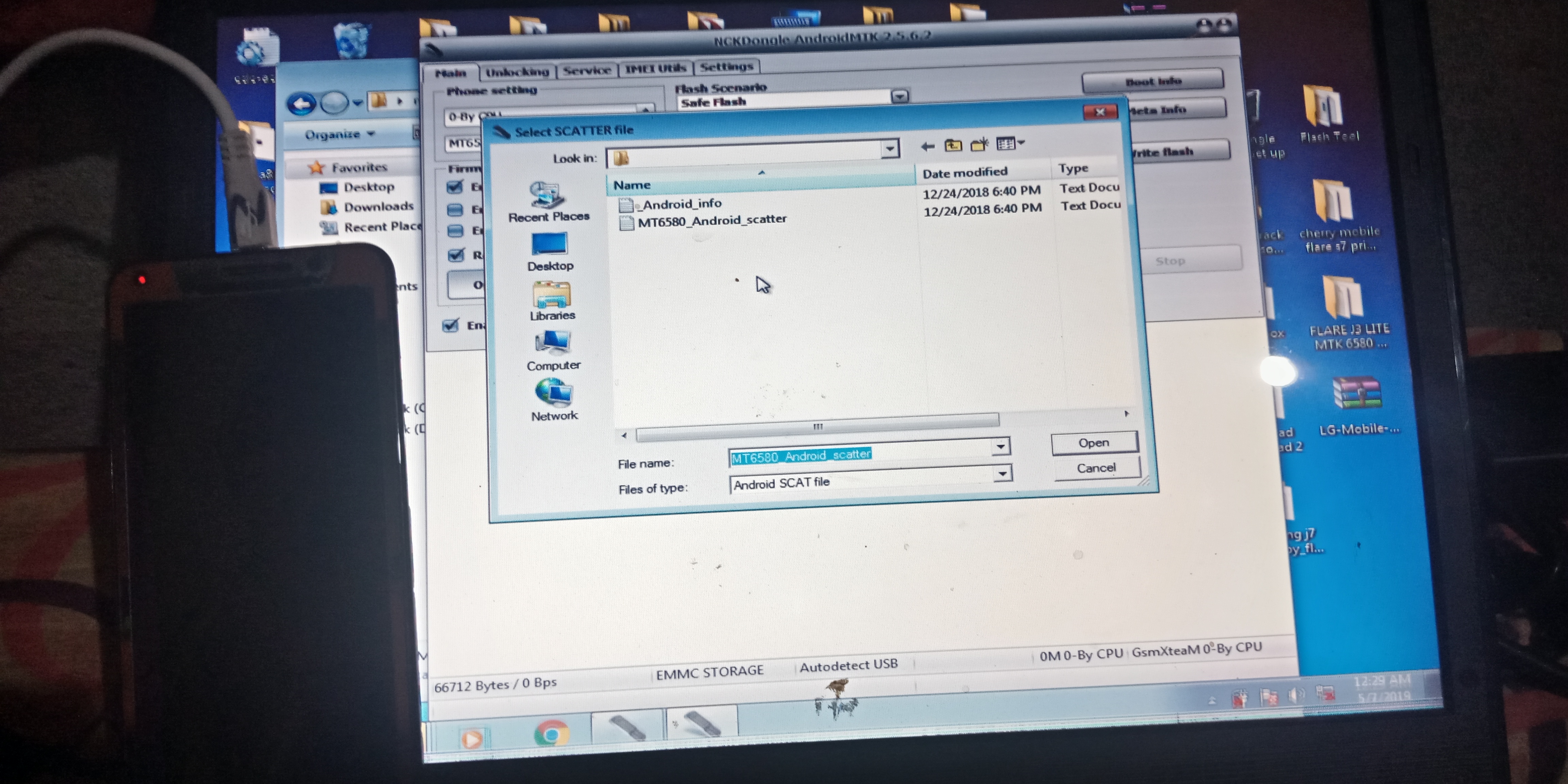Viewport: 1568px width, 784px height.
Task: Click Autodetect USB status bar entry
Action: click(x=849, y=665)
